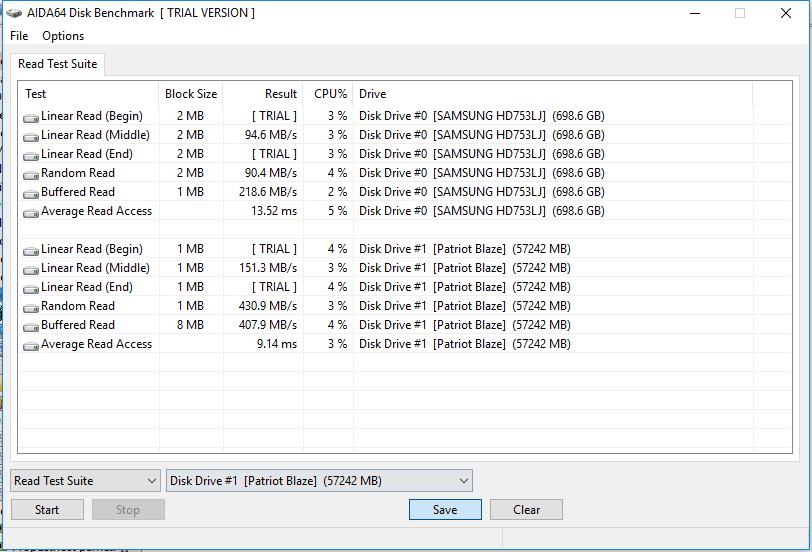
Task: Click the 5 % CPU value cell
Action: pos(337,211)
